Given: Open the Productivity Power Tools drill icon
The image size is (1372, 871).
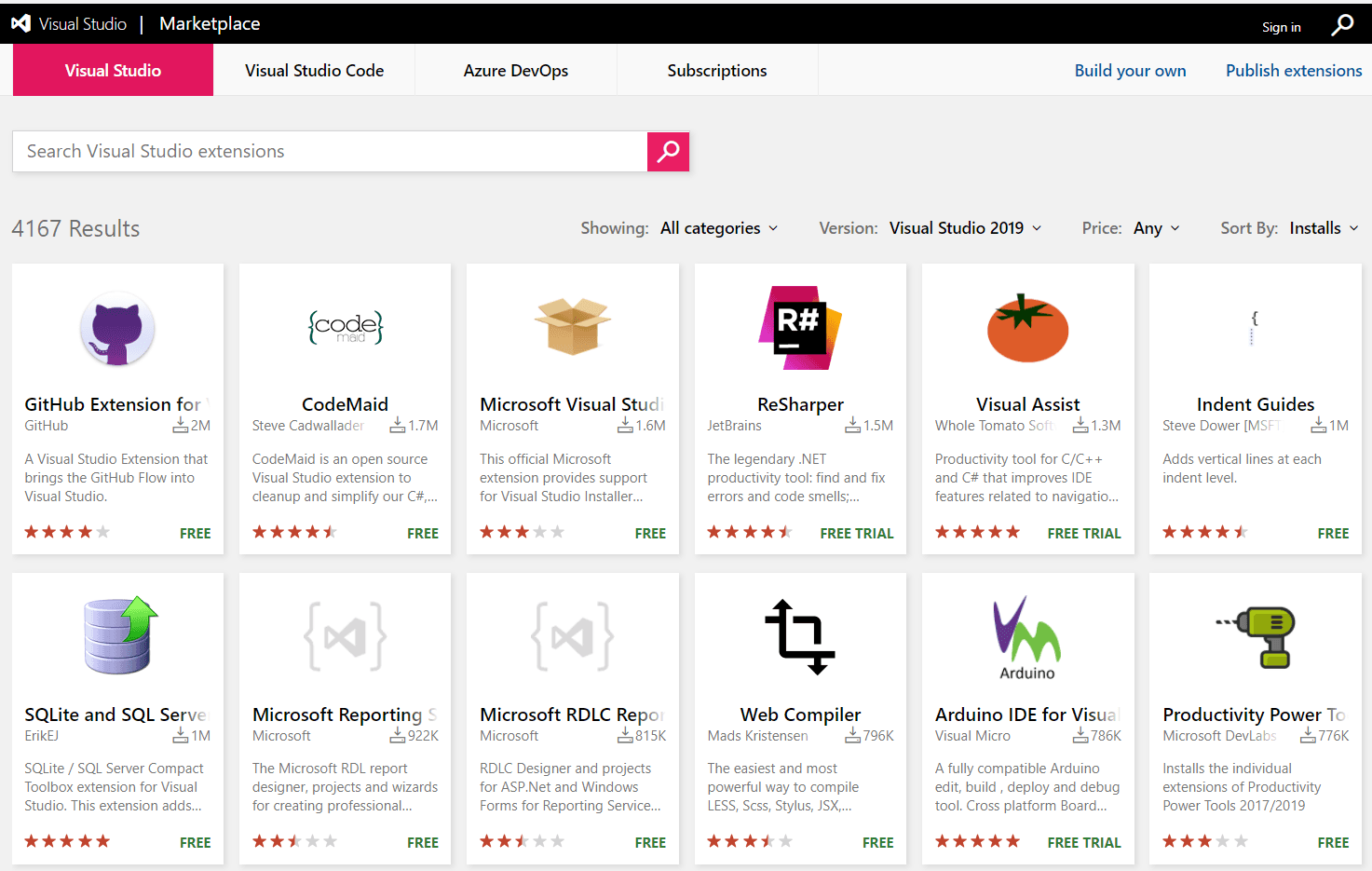Looking at the screenshot, I should [1256, 637].
